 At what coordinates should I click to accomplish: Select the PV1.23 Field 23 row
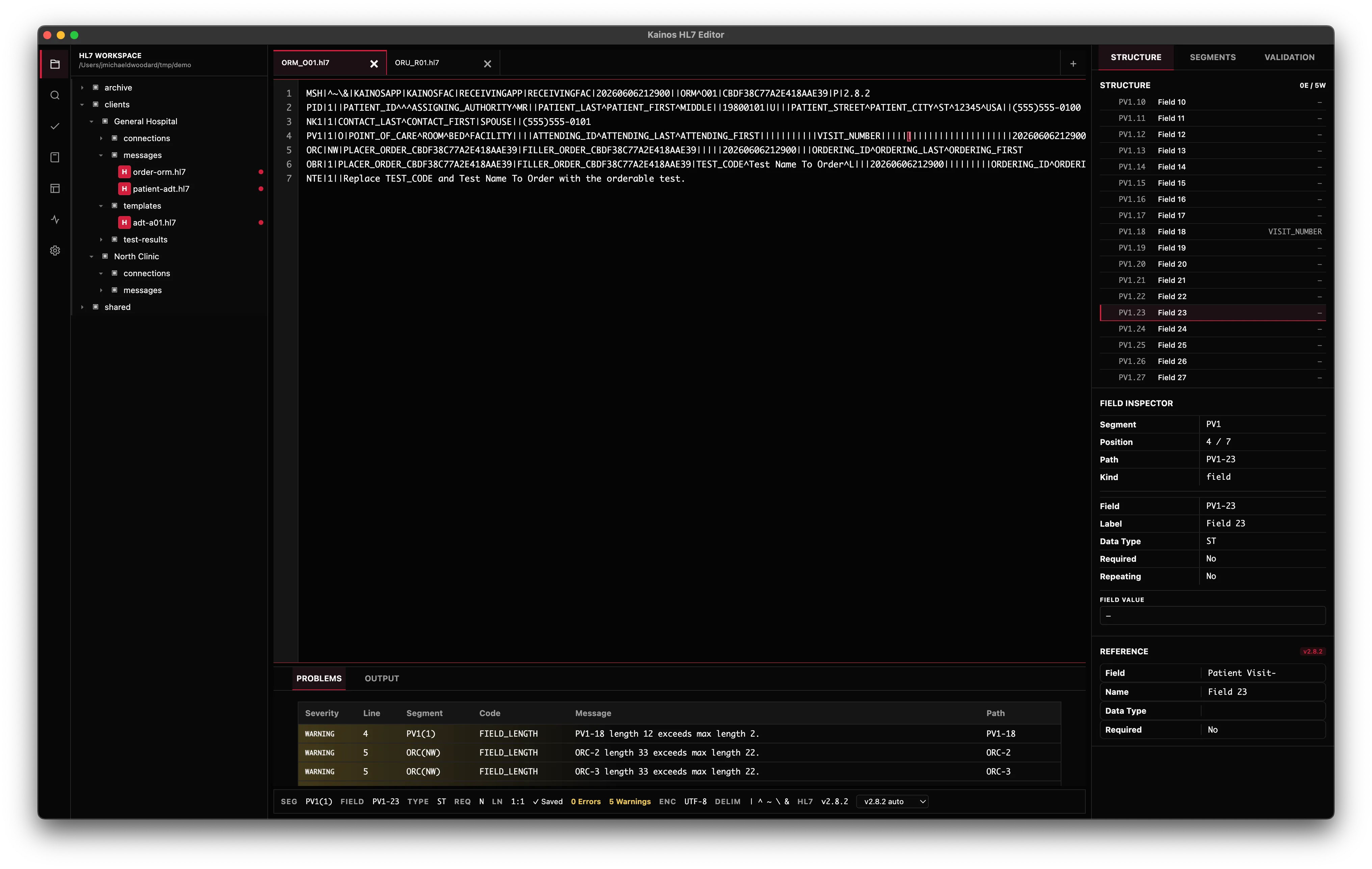[x=1212, y=312]
